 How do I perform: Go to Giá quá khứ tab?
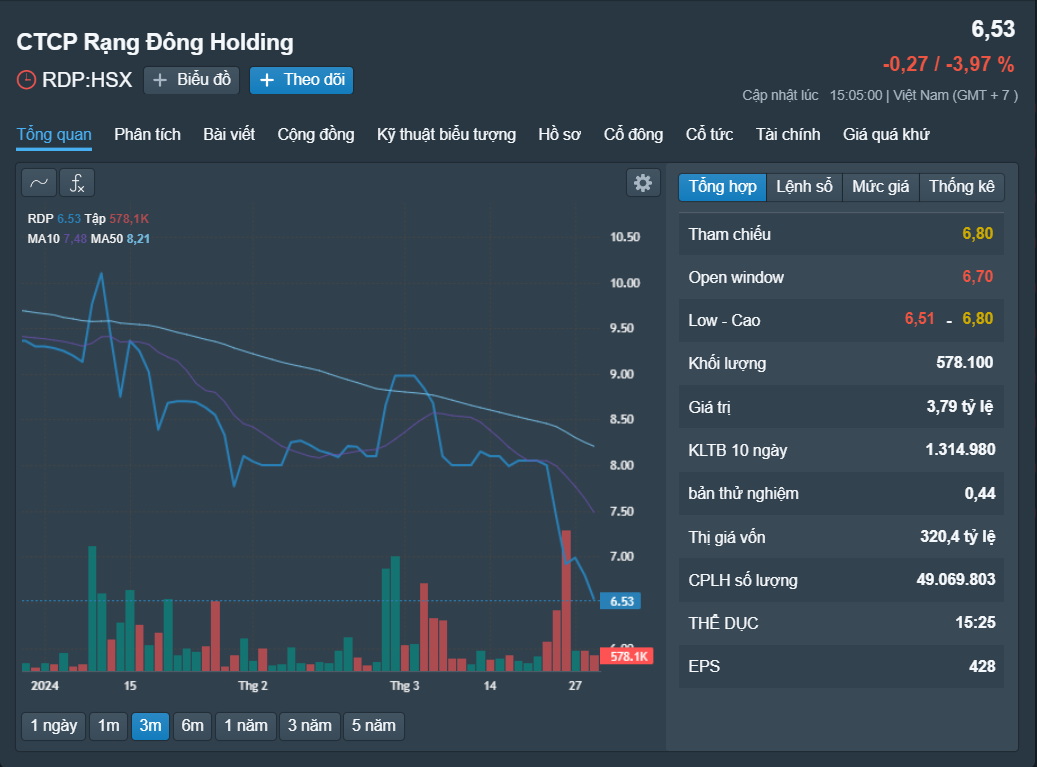[886, 135]
